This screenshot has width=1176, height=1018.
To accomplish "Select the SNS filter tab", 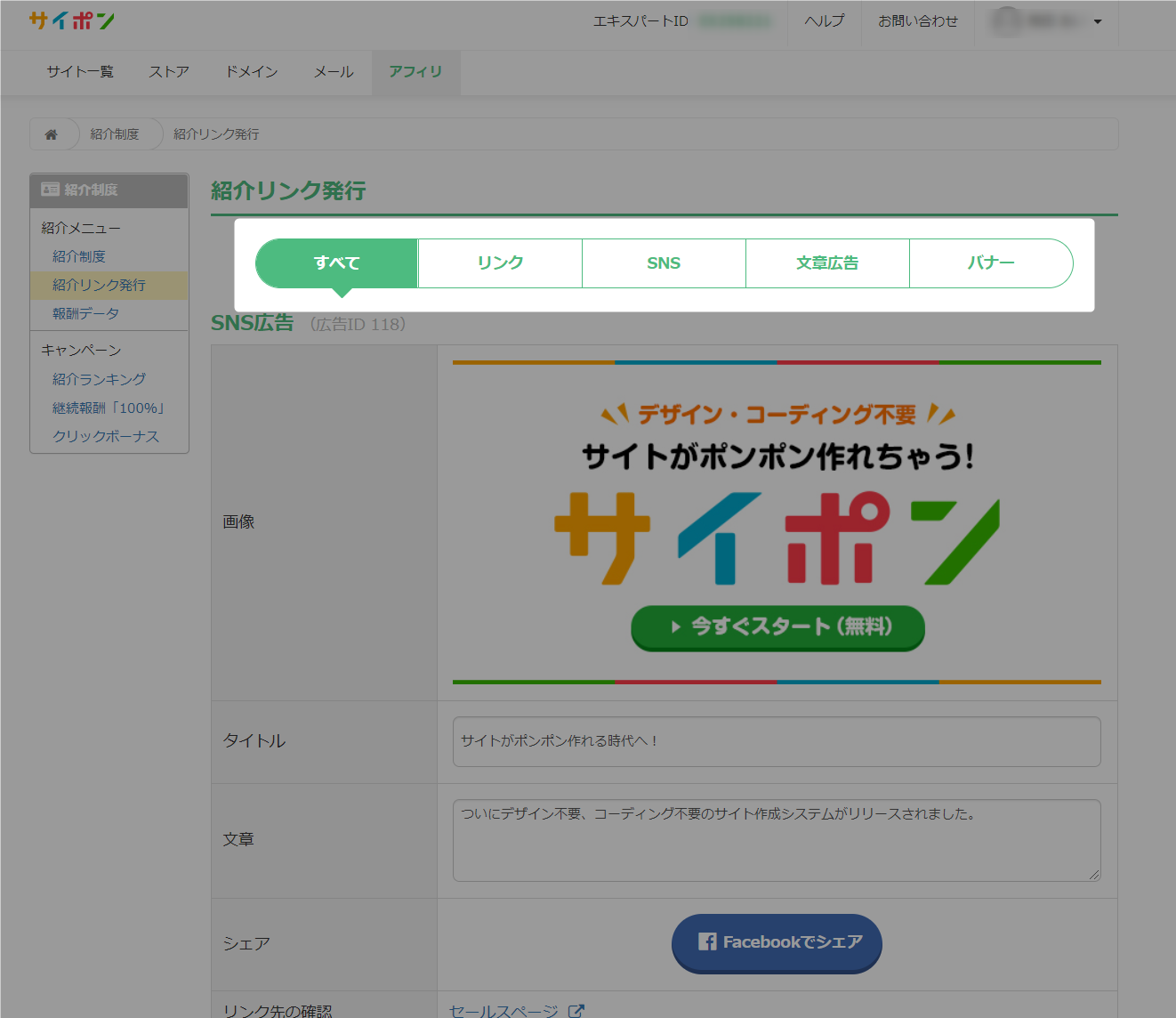I will [664, 263].
